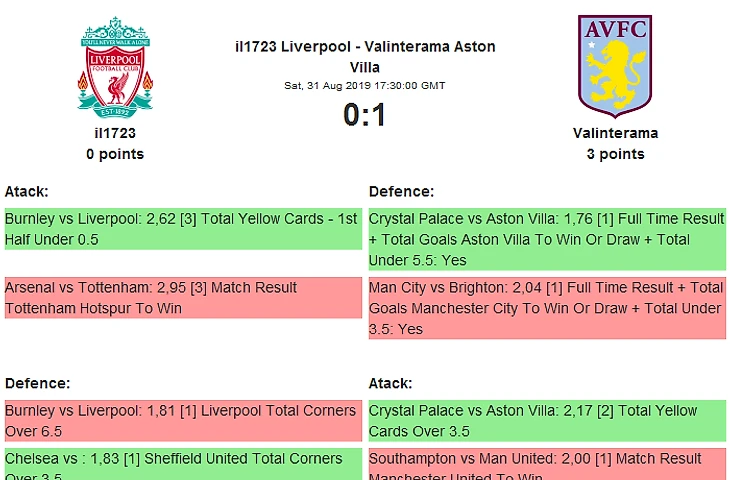730x480 pixels.
Task: Click the lower left Defence heading
Action: pyautogui.click(x=37, y=383)
